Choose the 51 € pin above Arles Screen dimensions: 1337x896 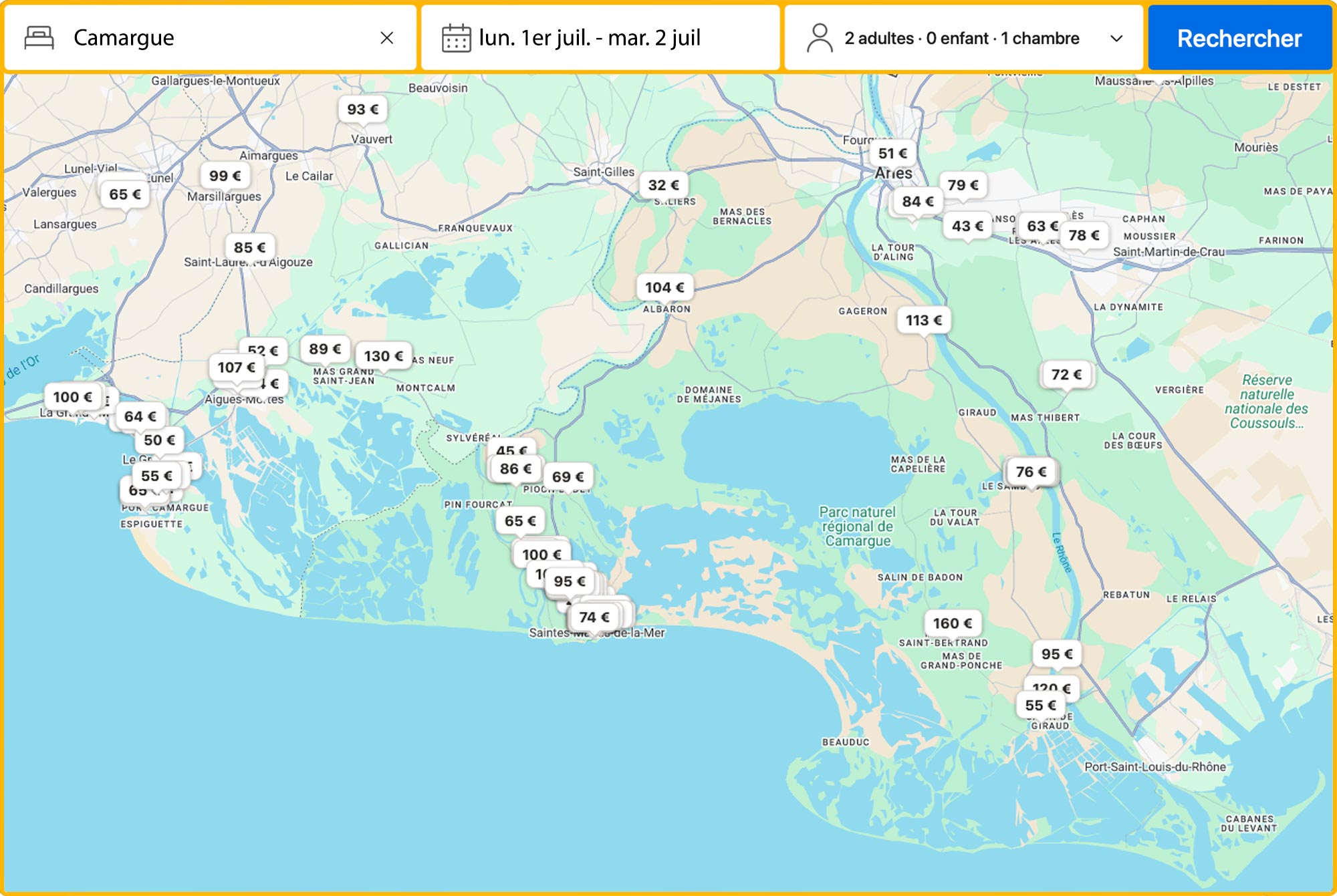tap(892, 154)
